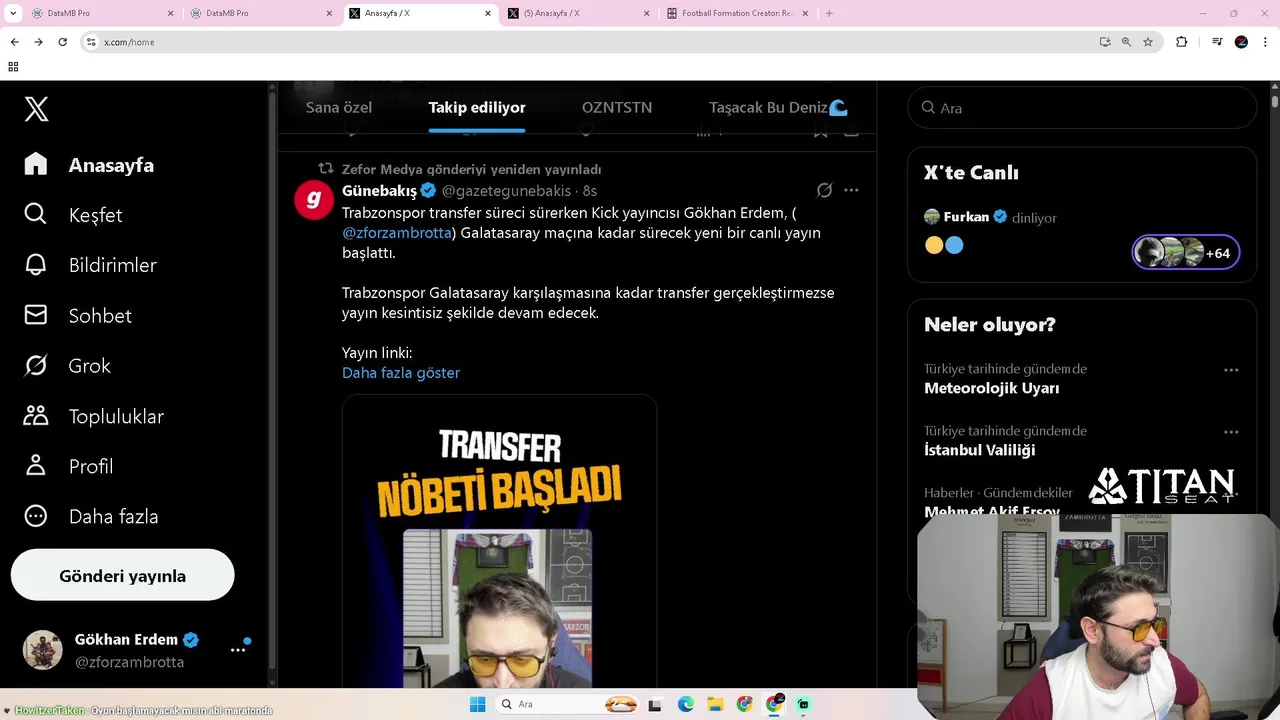This screenshot has width=1280, height=720.
Task: Click the Gönderi yayınla button
Action: (x=122, y=576)
